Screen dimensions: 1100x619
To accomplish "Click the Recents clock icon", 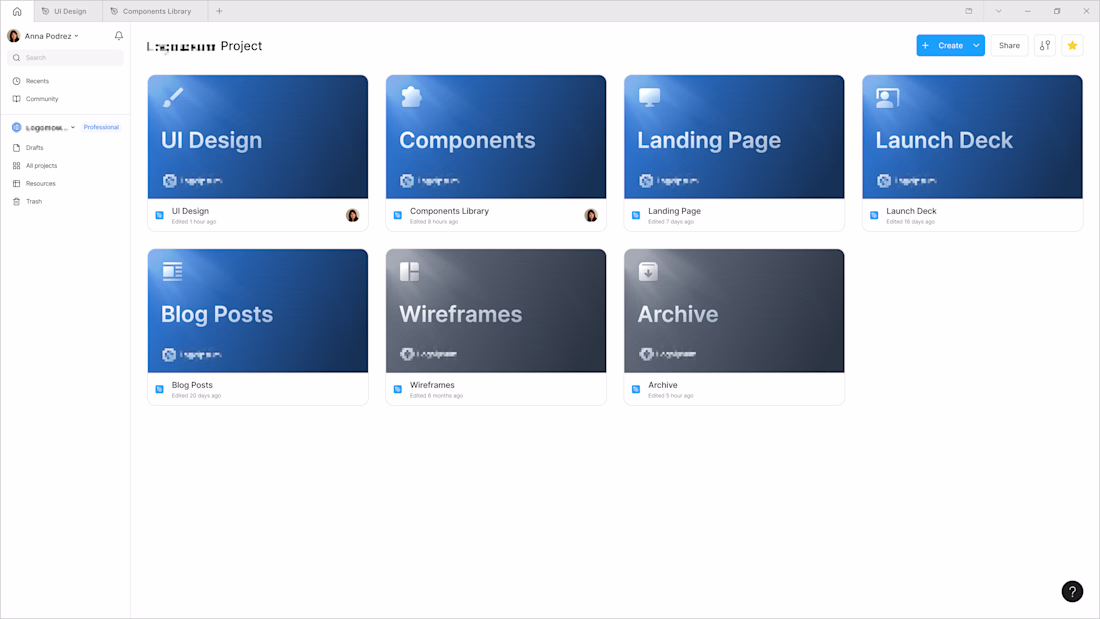I will pos(17,81).
